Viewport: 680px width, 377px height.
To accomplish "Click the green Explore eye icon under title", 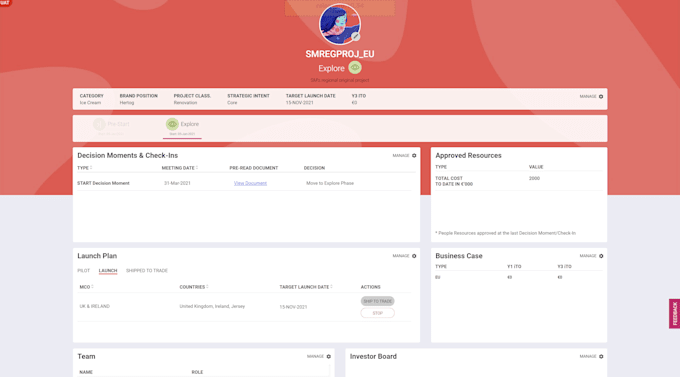I will click(355, 68).
